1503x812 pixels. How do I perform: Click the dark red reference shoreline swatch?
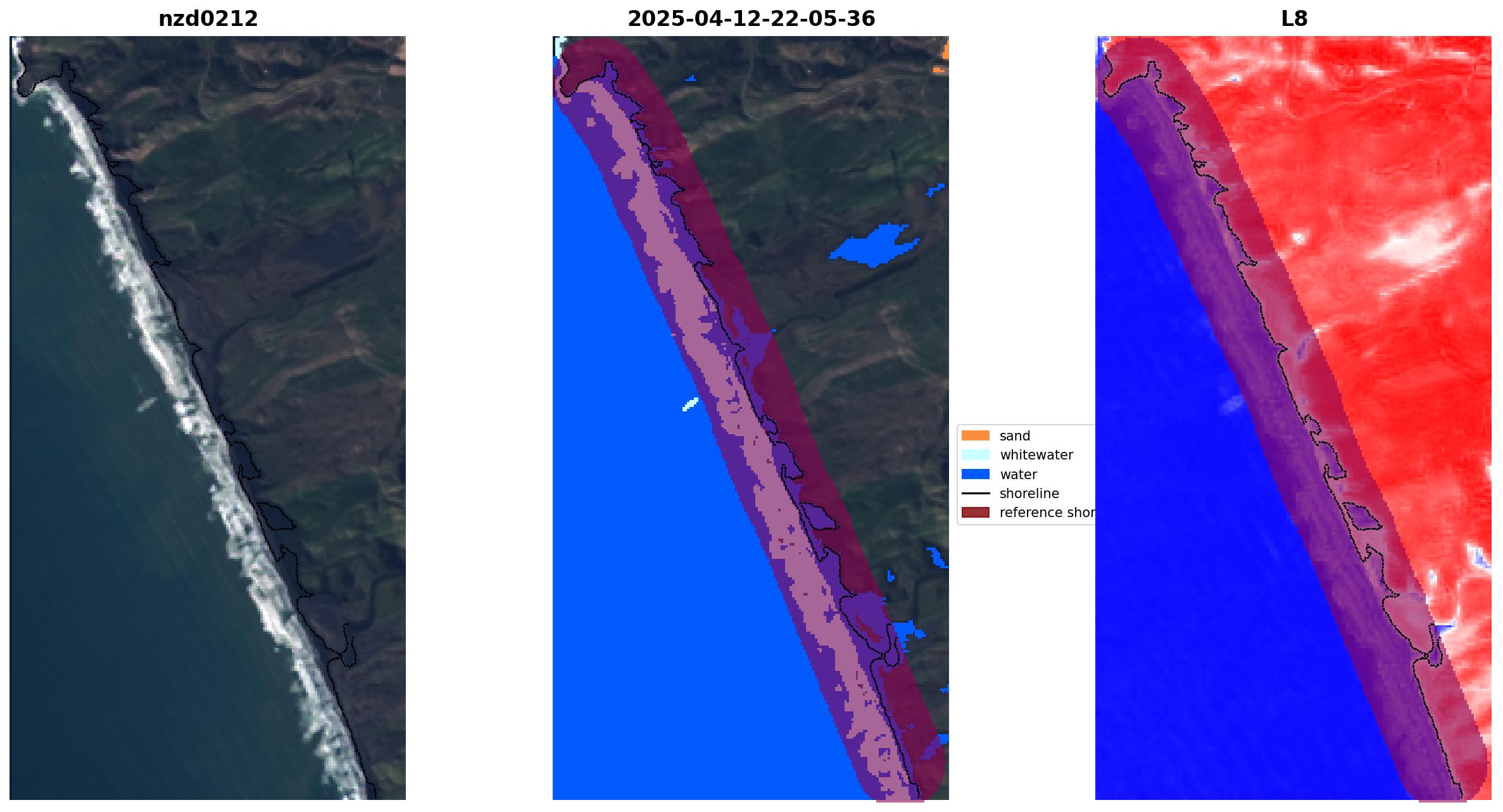(975, 513)
